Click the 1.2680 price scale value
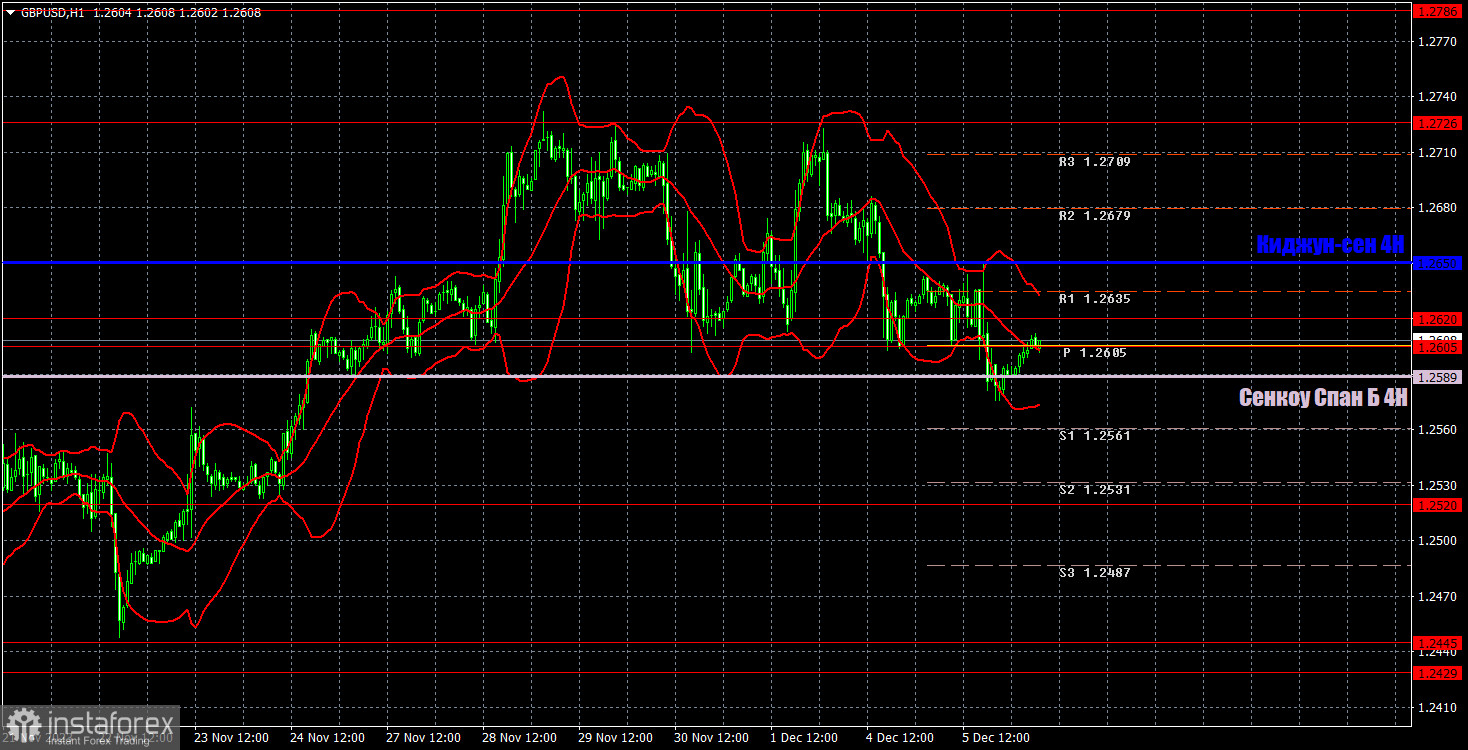The width and height of the screenshot is (1468, 750). [x=1438, y=208]
